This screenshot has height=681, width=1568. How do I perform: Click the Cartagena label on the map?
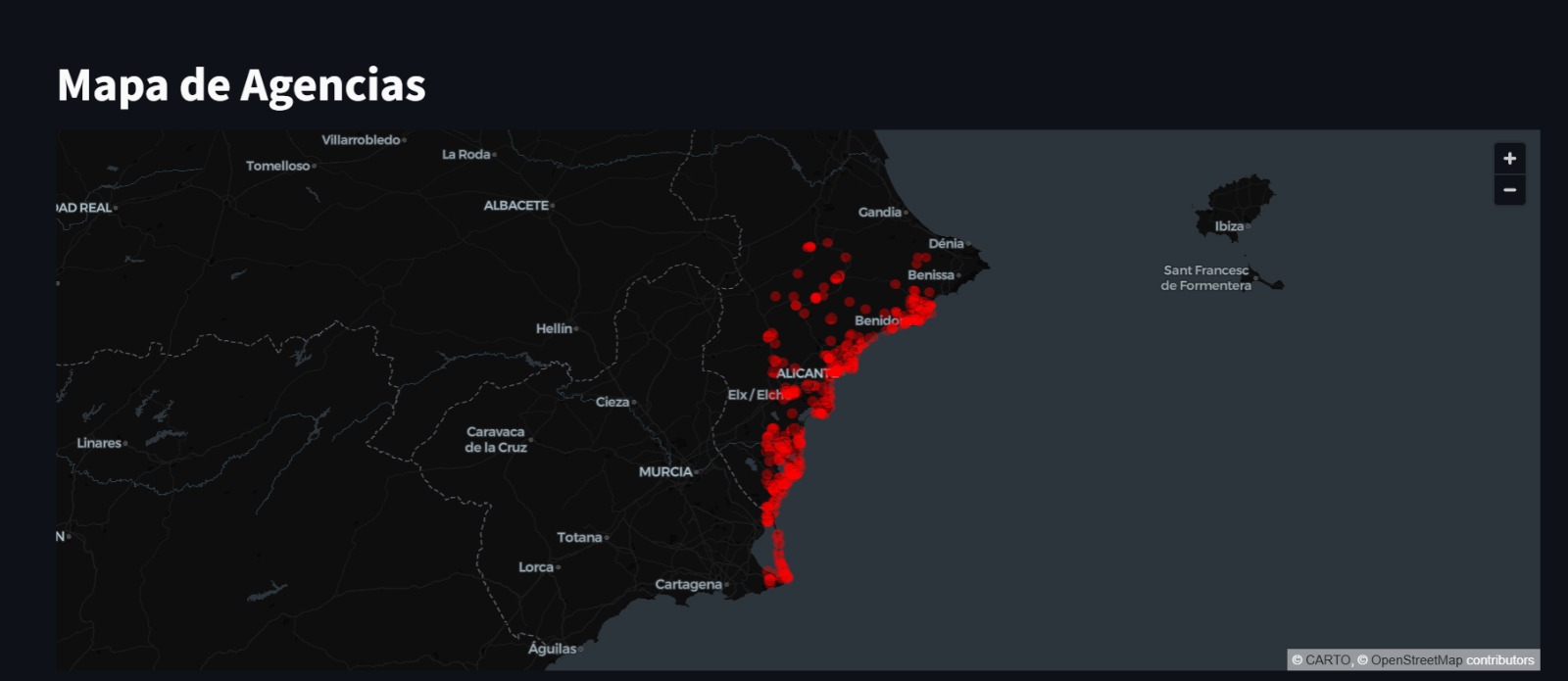coord(688,585)
